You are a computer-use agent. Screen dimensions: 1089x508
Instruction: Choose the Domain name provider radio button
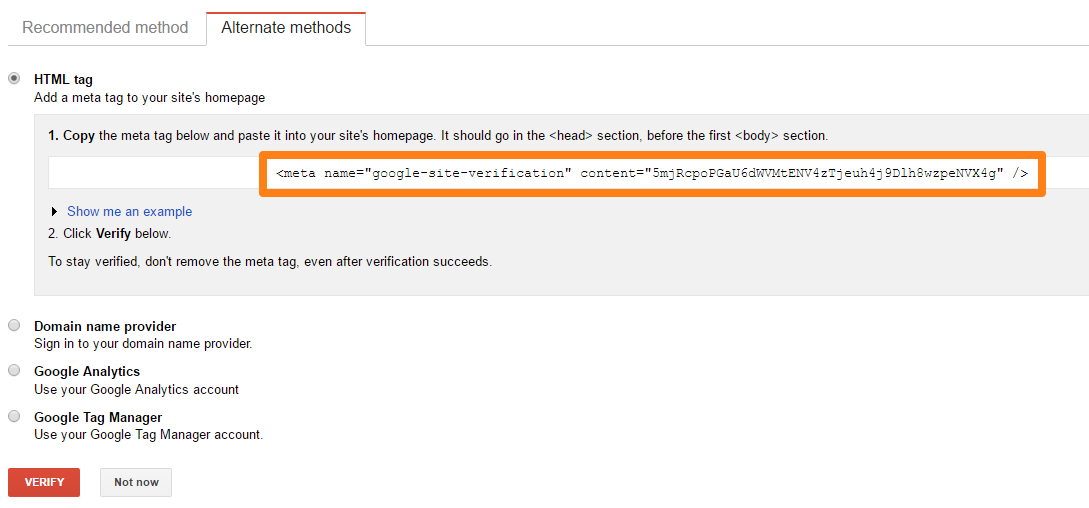click(14, 325)
